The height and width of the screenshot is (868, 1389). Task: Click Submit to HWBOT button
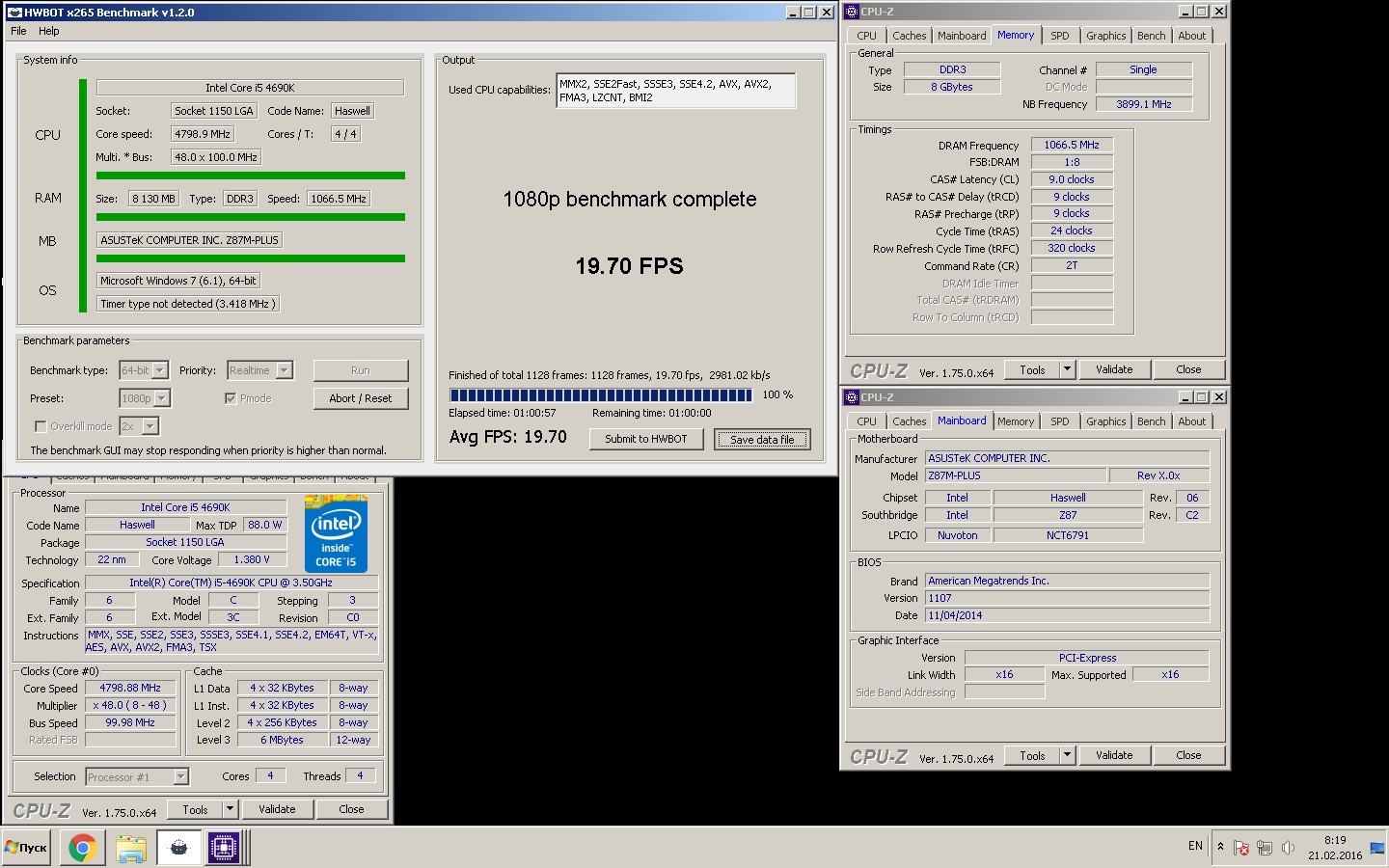[645, 439]
